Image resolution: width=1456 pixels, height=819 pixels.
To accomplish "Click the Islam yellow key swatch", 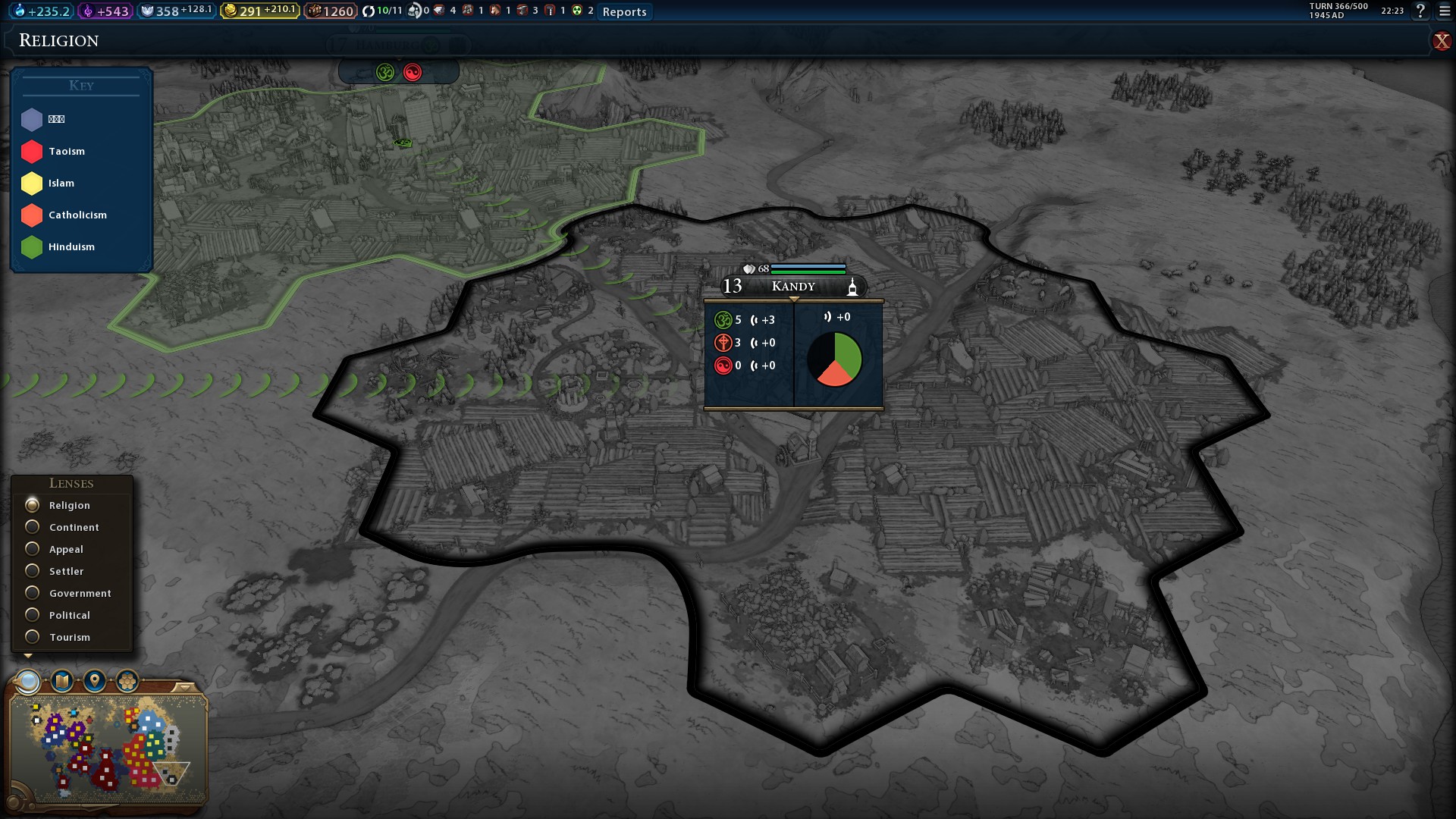I will coord(32,184).
